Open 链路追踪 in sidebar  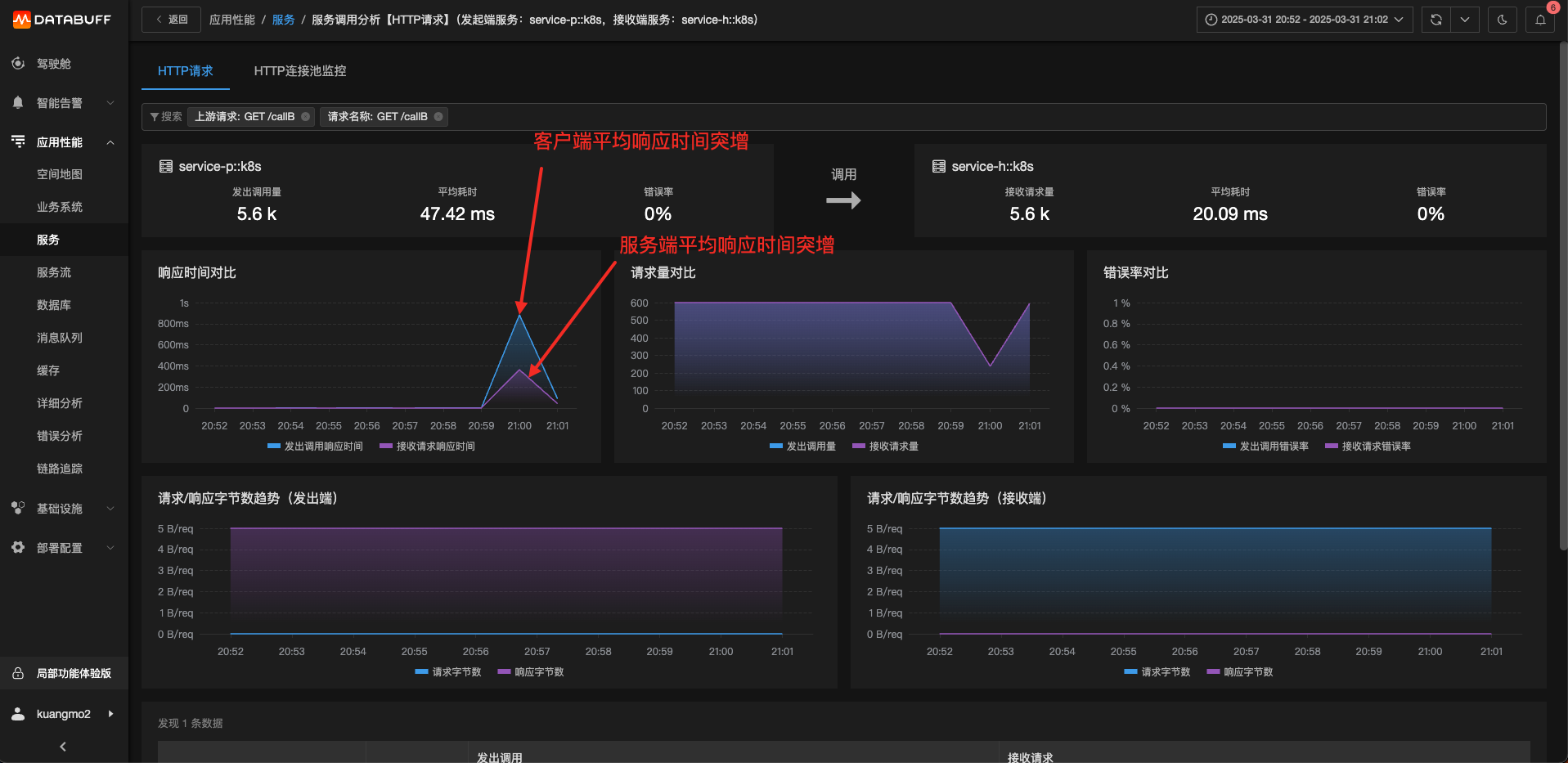click(x=60, y=469)
